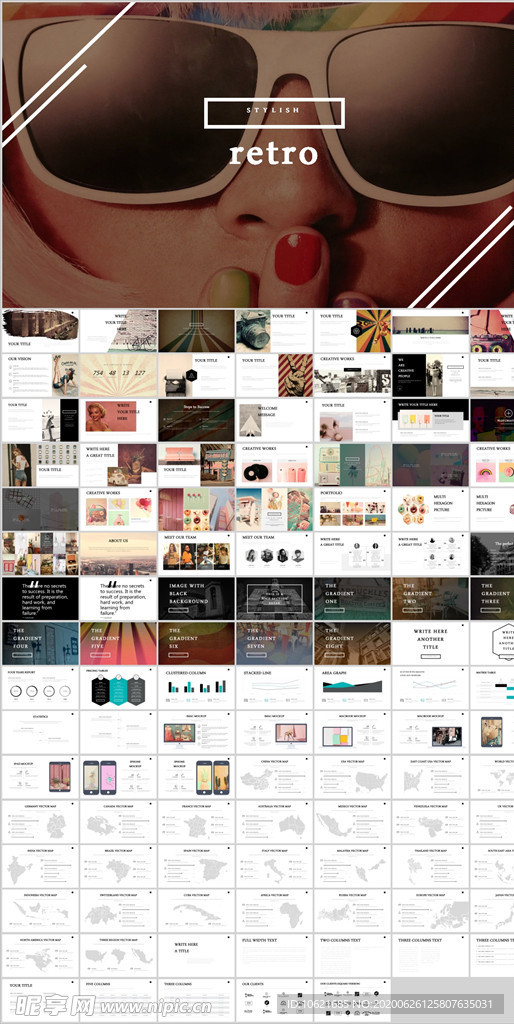Viewport: 514px width, 1024px height.
Task: Open the CLUSTERED COLUMN chart slide
Action: [x=196, y=688]
